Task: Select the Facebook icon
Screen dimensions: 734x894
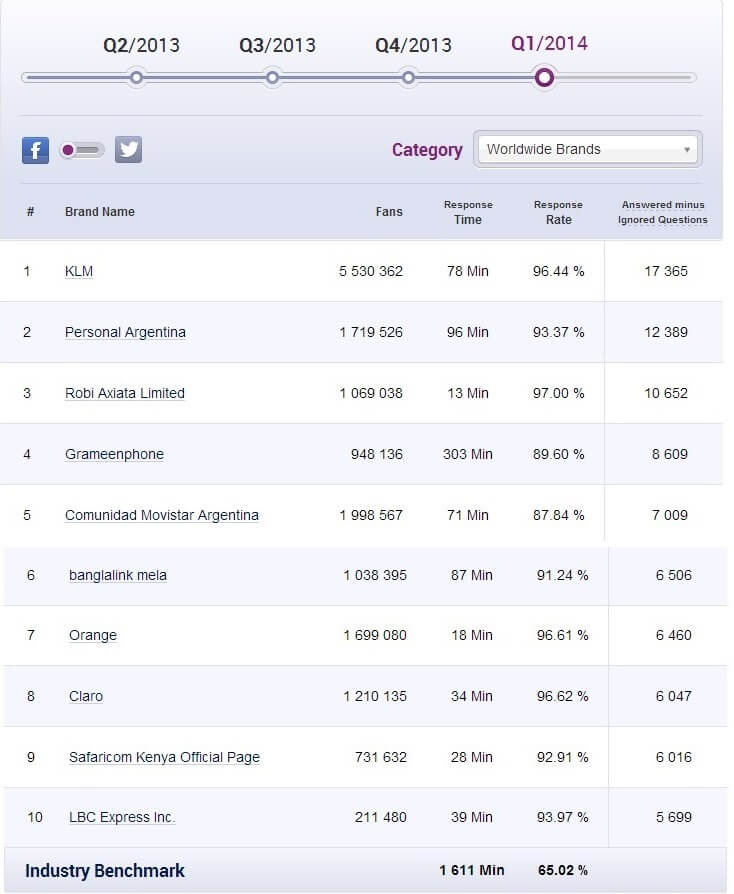Action: pyautogui.click(x=35, y=151)
